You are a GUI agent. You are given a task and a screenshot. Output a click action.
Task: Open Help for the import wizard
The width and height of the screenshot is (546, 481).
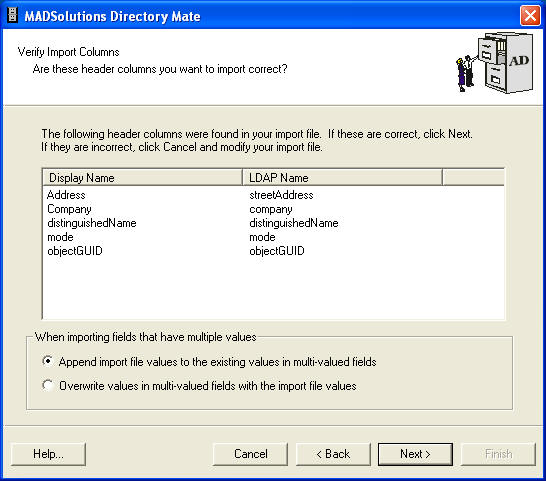pos(48,454)
